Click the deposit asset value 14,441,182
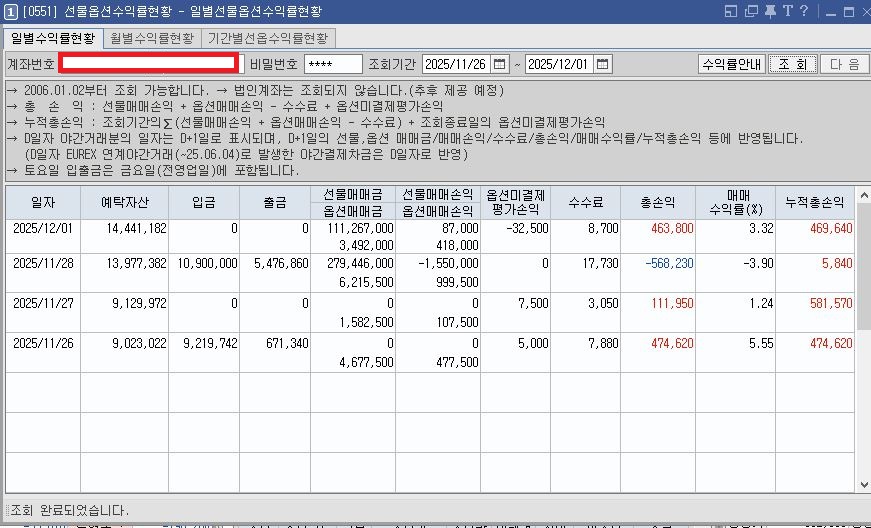This screenshot has width=871, height=528. click(136, 228)
